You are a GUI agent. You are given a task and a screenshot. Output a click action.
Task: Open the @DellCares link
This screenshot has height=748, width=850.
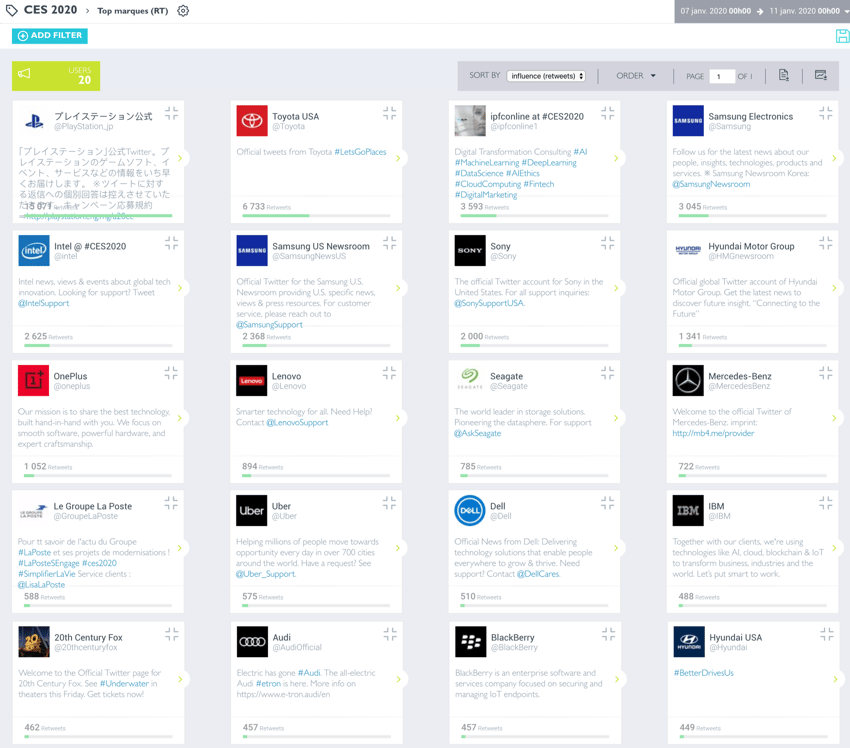[x=538, y=574]
